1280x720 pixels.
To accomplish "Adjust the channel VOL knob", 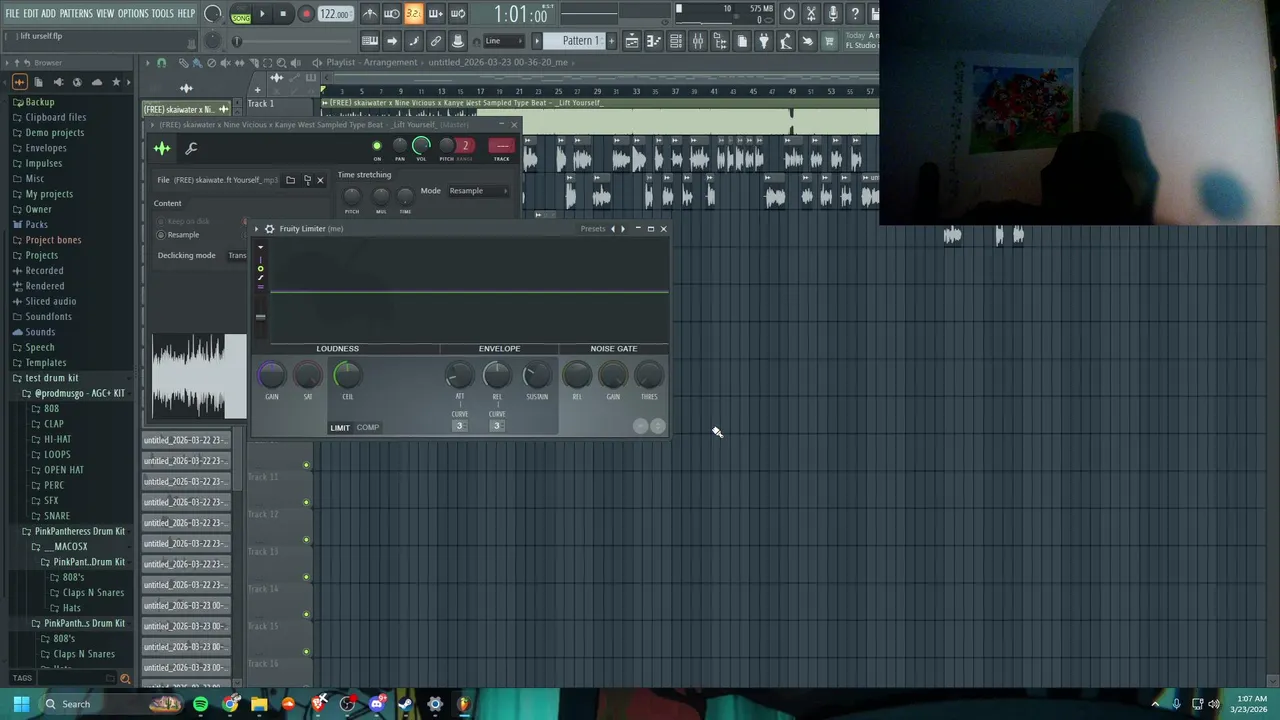I will (x=421, y=146).
